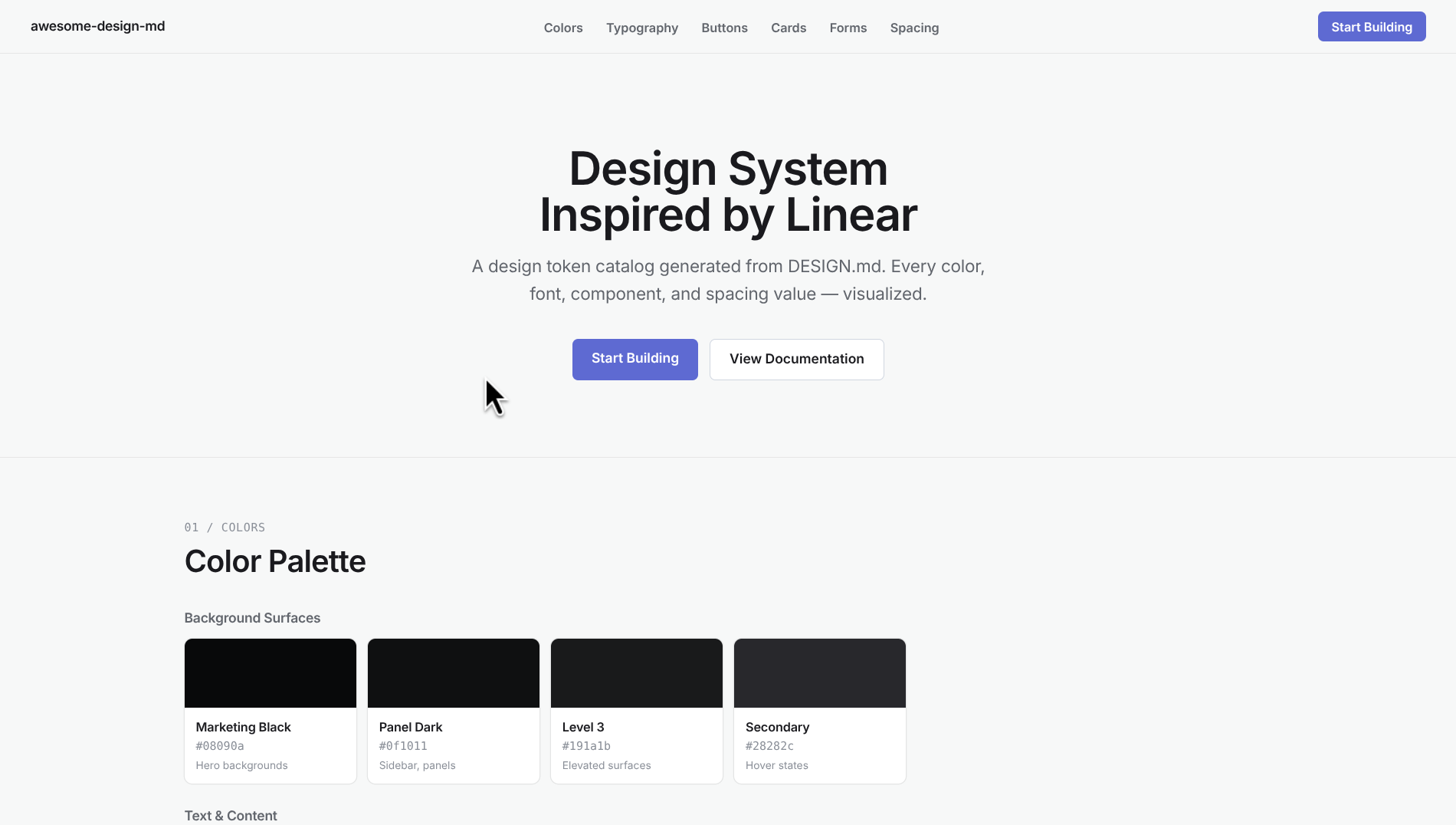Open View Documentation button
The width and height of the screenshot is (1456, 825).
pyautogui.click(x=796, y=359)
